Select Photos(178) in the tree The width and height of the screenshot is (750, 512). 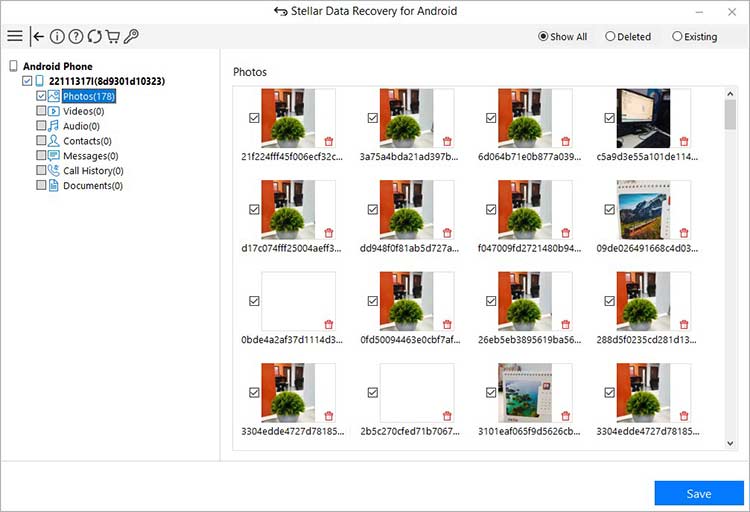tap(89, 96)
